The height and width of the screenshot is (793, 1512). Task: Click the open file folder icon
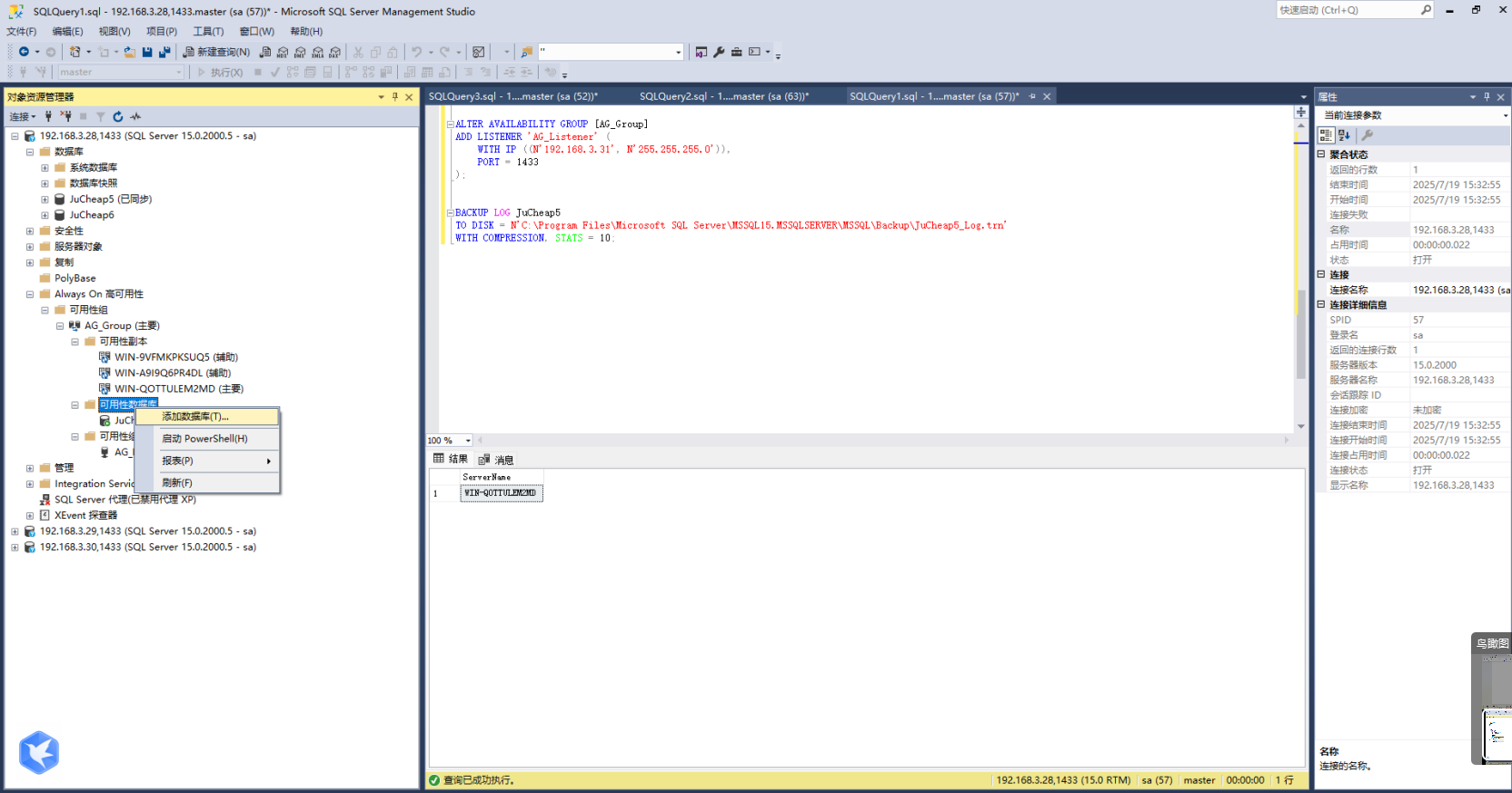pyautogui.click(x=130, y=52)
